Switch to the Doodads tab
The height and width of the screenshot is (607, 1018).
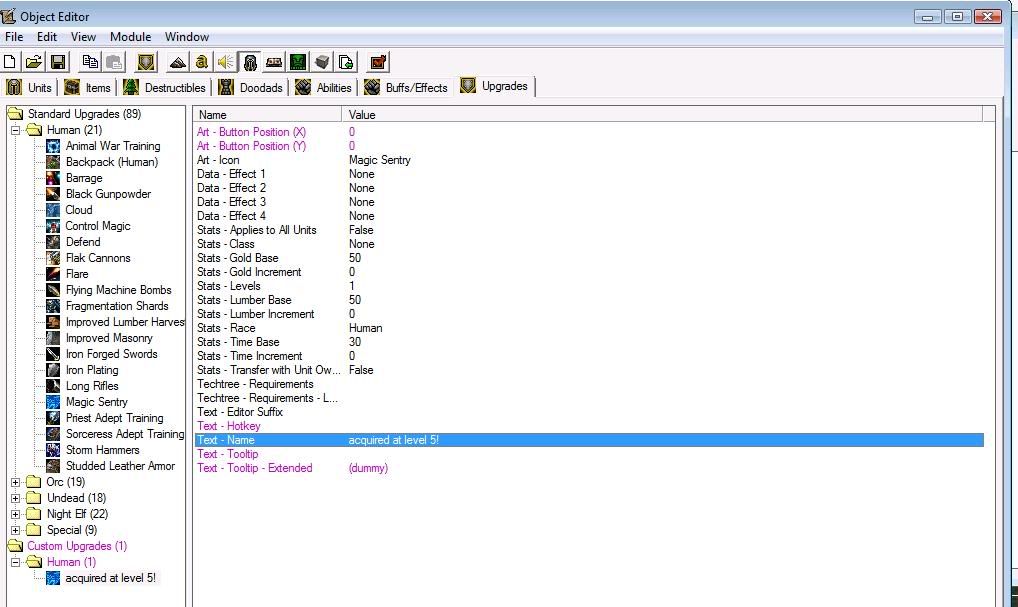[251, 87]
